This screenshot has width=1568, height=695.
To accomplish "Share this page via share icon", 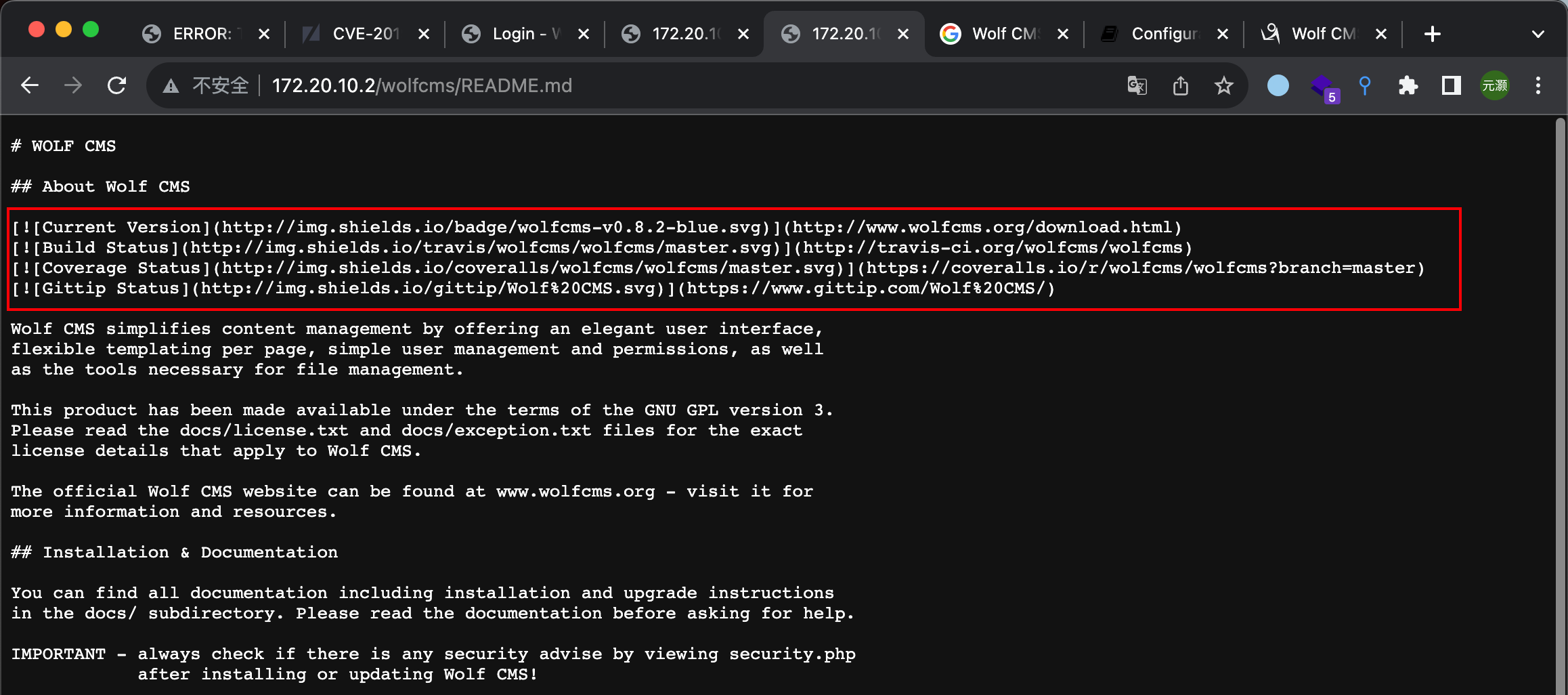I will point(1181,85).
